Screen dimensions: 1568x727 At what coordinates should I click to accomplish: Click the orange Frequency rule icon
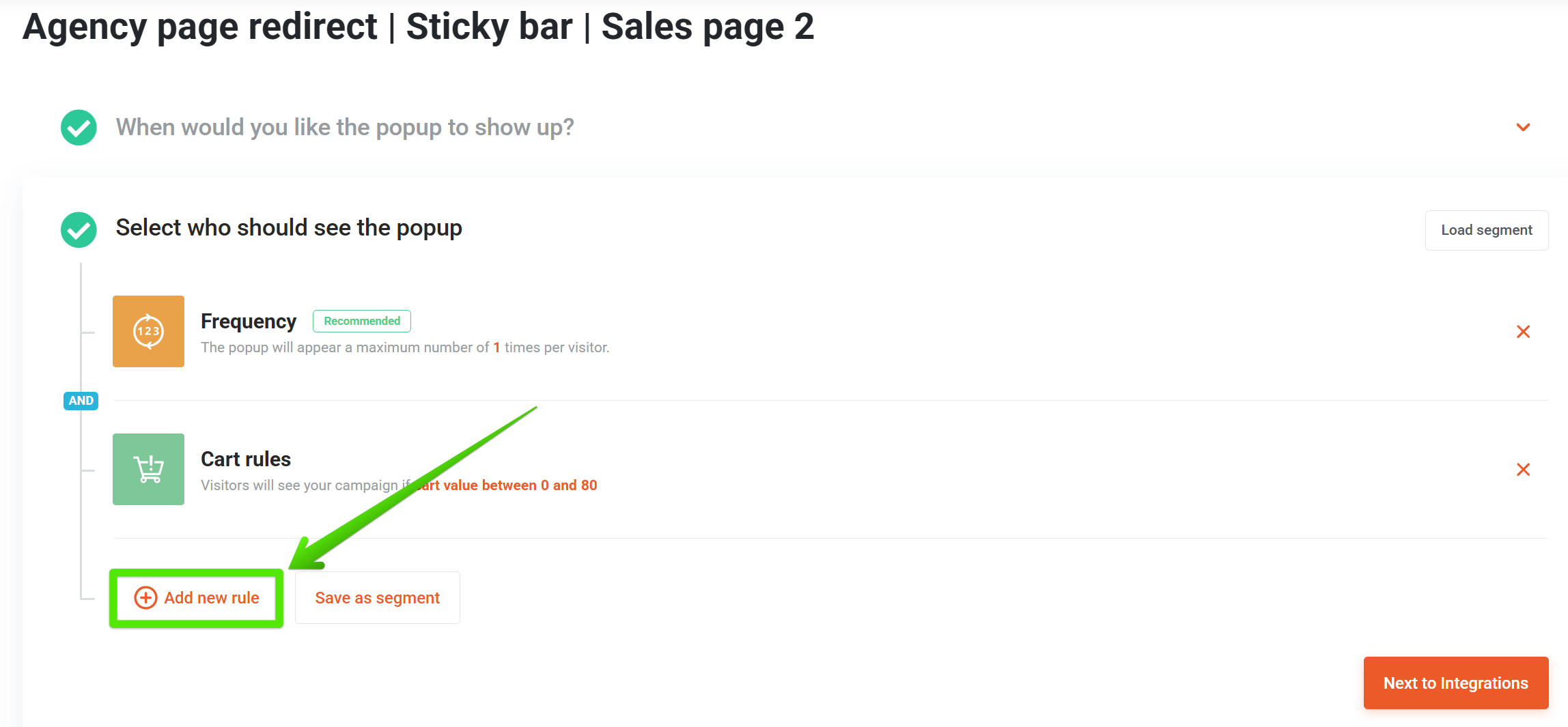(x=148, y=331)
